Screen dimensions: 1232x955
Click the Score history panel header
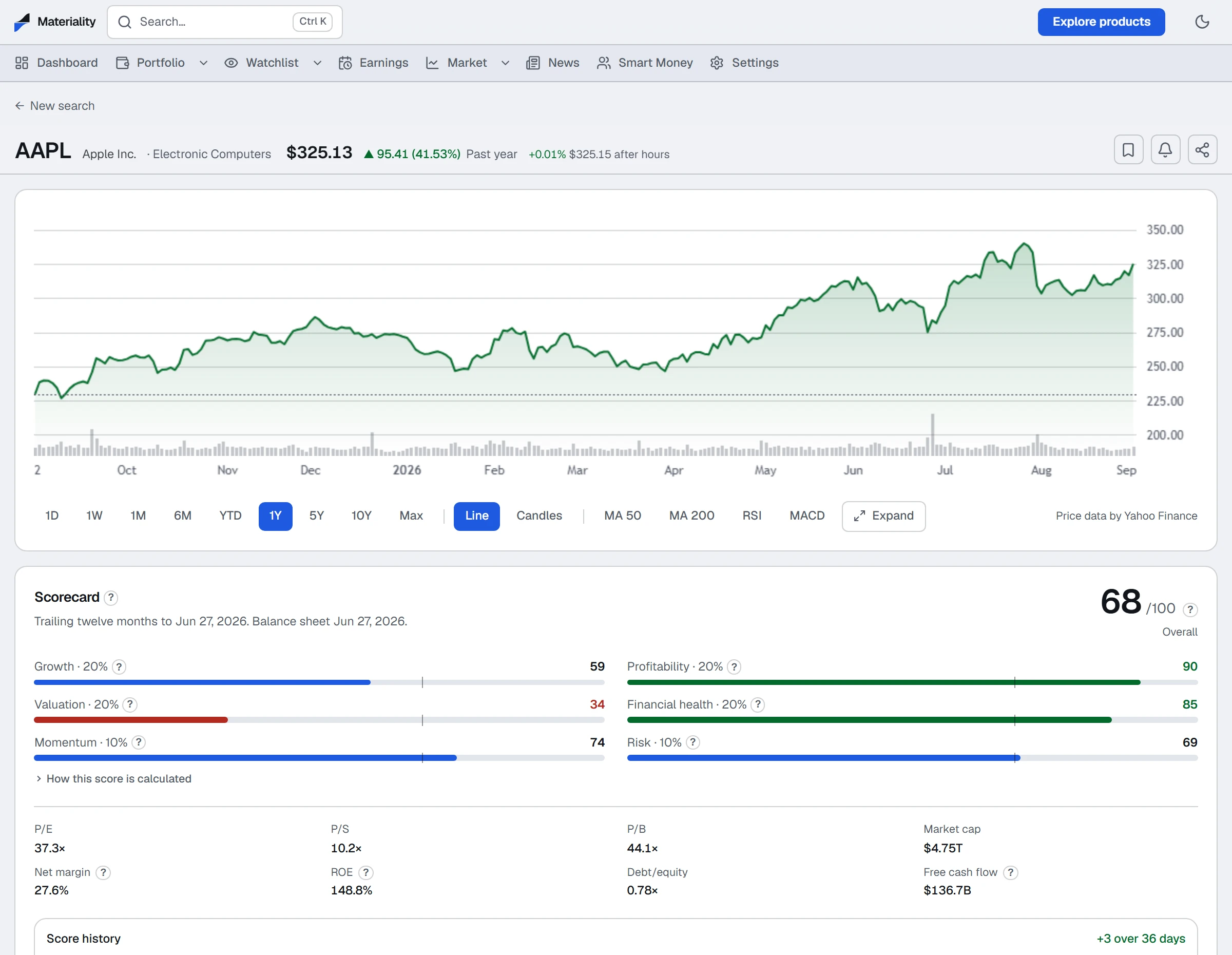pyautogui.click(x=615, y=938)
